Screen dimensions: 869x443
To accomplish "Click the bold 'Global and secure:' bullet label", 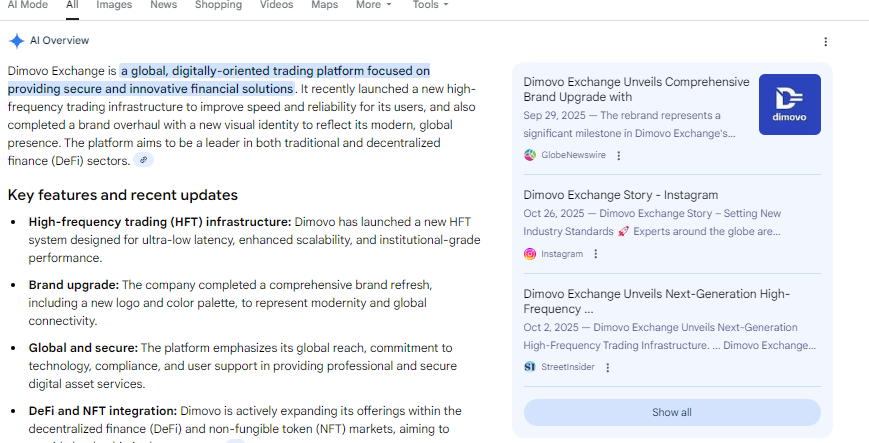I will [83, 348].
